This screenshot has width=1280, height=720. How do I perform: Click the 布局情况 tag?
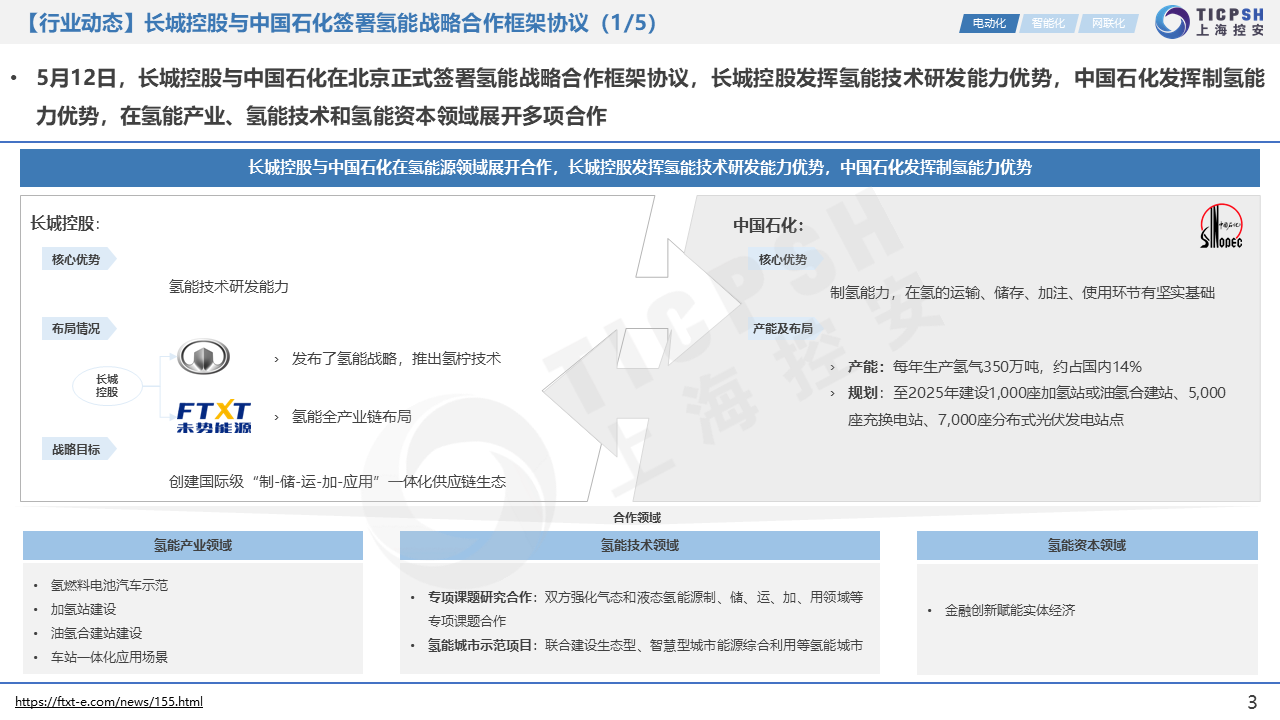pyautogui.click(x=76, y=328)
